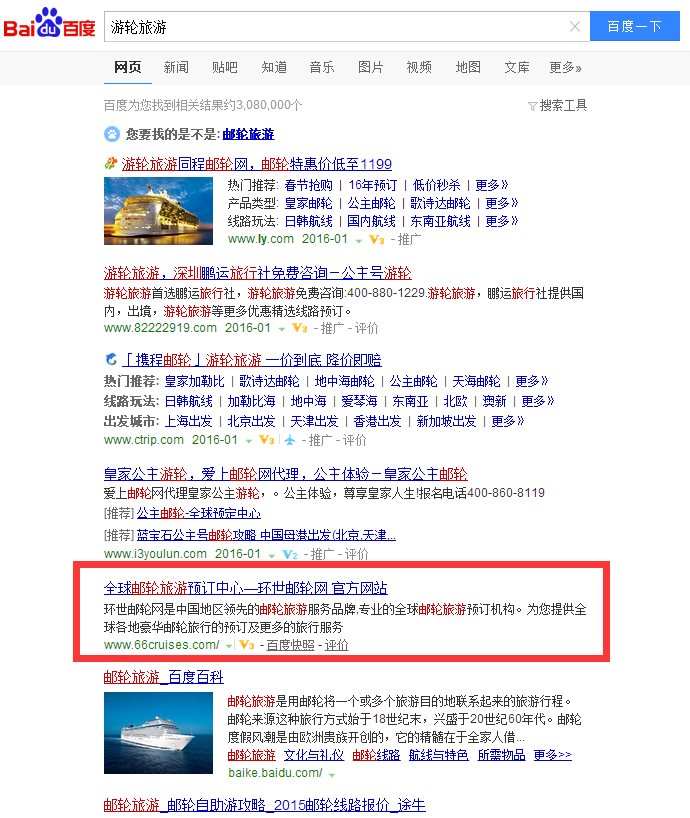Expand the arrow next to www.ly.com 2016-01
Image resolution: width=690 pixels, height=818 pixels.
[x=358, y=241]
